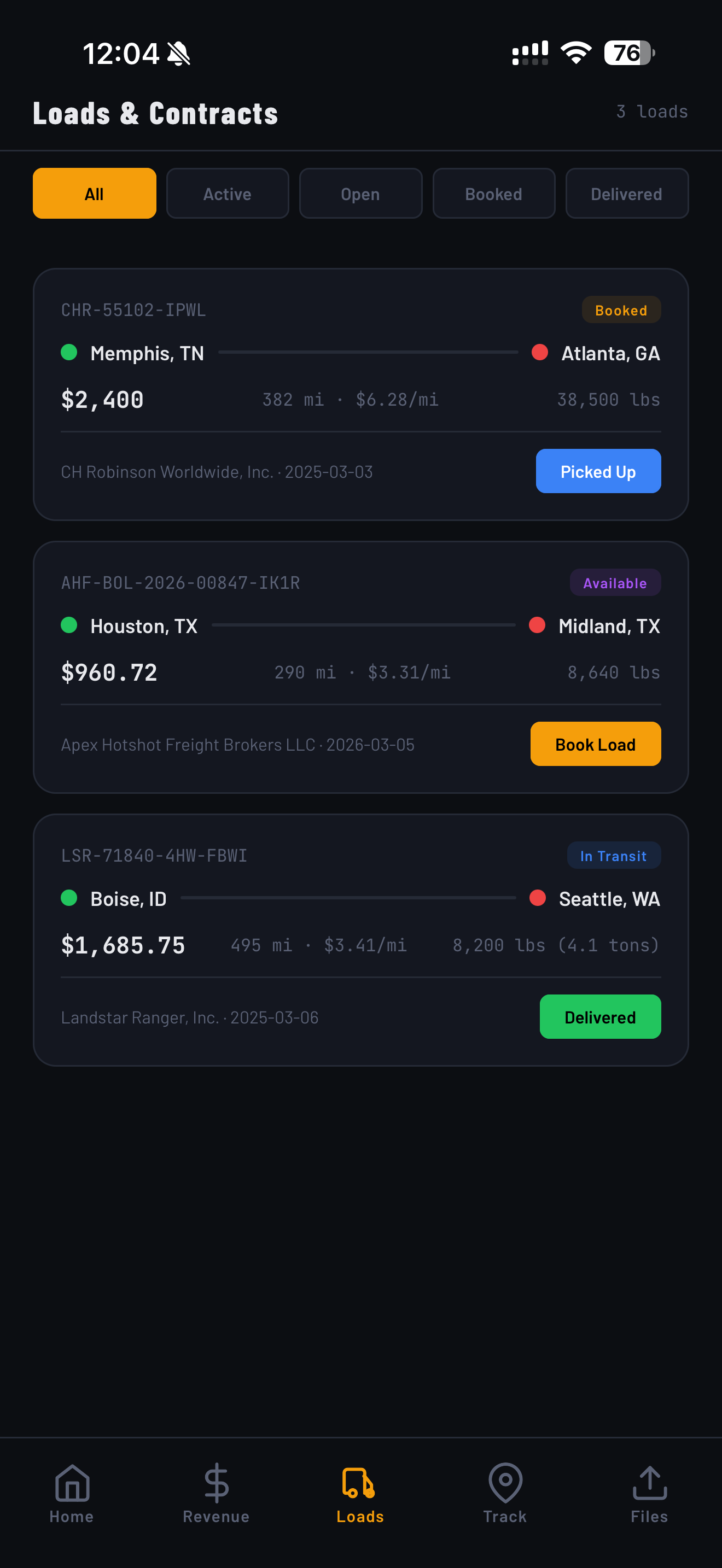
Task: Switch to the Active filter tab
Action: [227, 194]
